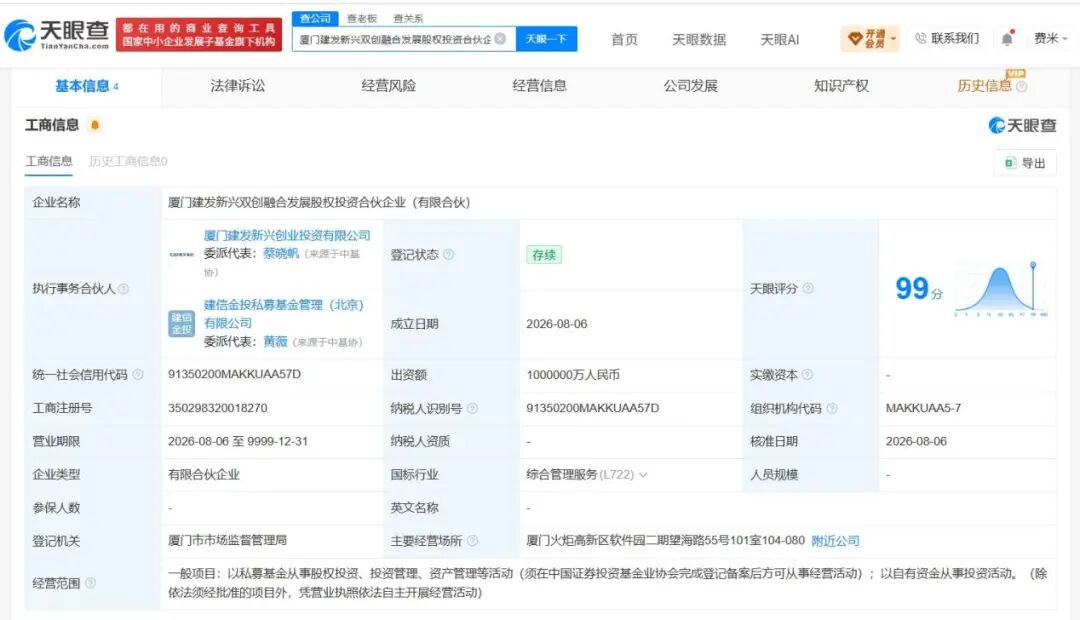The image size is (1080, 620).
Task: Select the 查老板 search tab
Action: pyautogui.click(x=362, y=19)
